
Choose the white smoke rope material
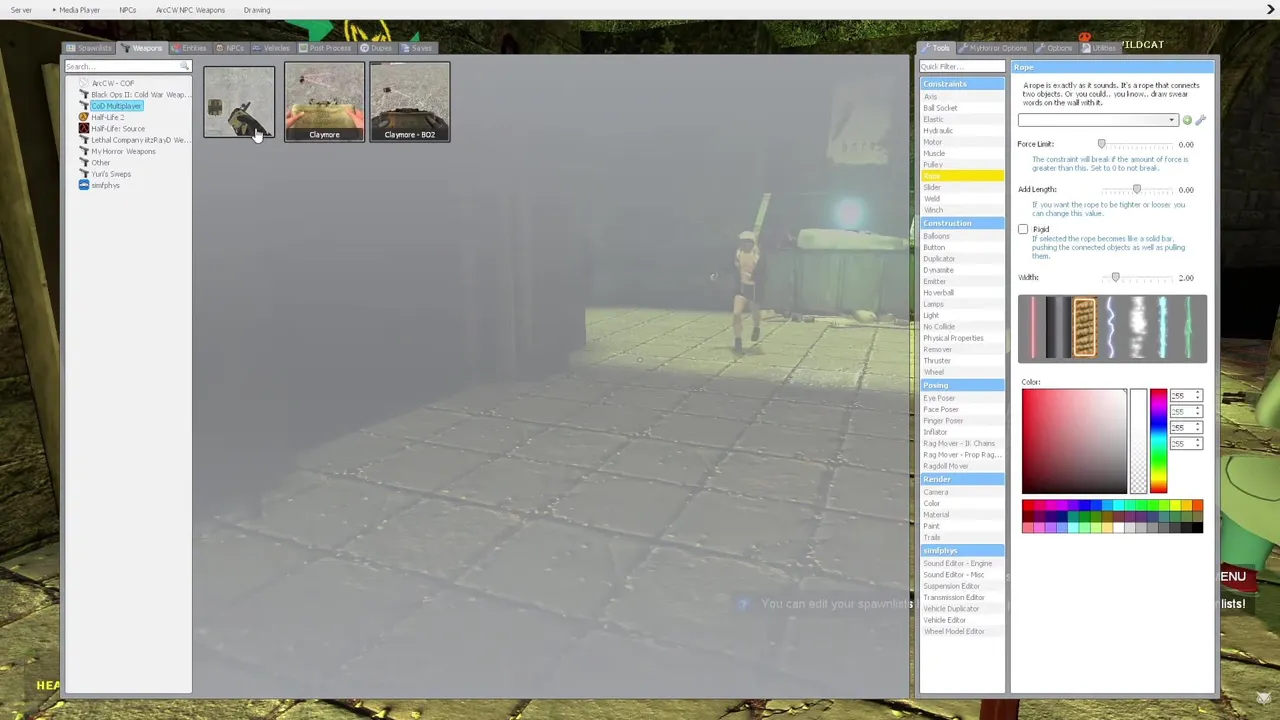coord(1136,328)
